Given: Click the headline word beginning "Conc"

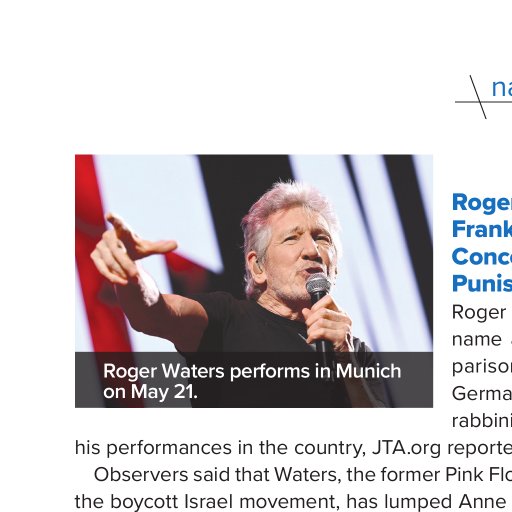Looking at the screenshot, I should point(482,256).
